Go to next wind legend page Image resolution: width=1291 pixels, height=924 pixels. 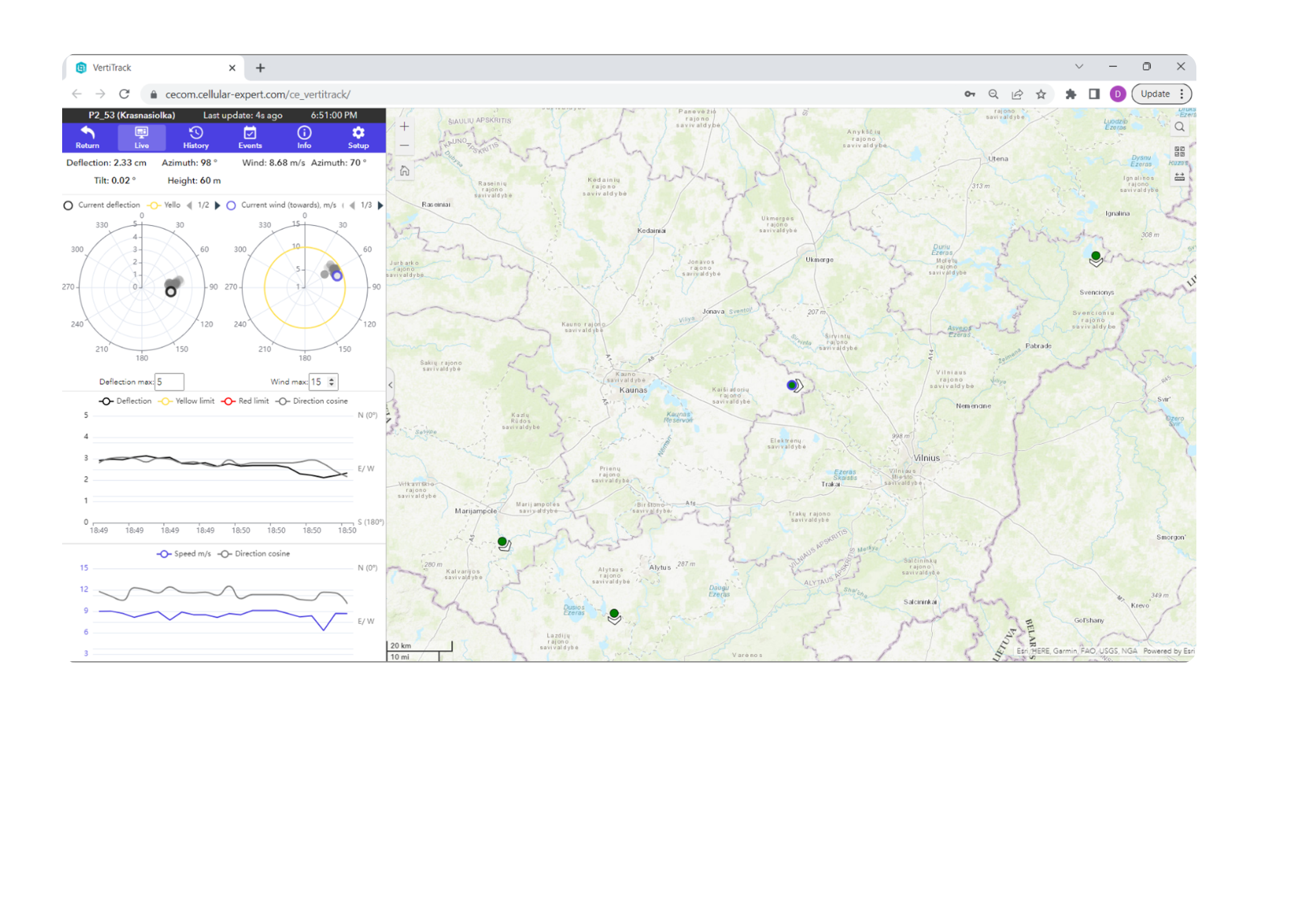point(380,205)
